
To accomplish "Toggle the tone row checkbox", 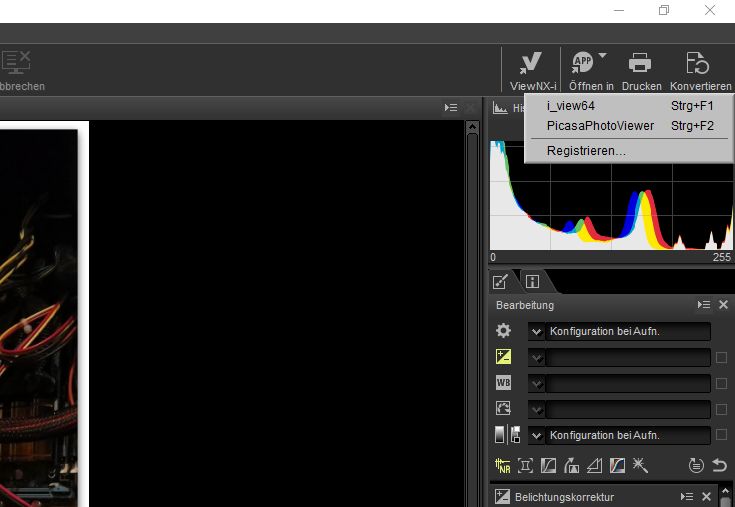I will (721, 435).
